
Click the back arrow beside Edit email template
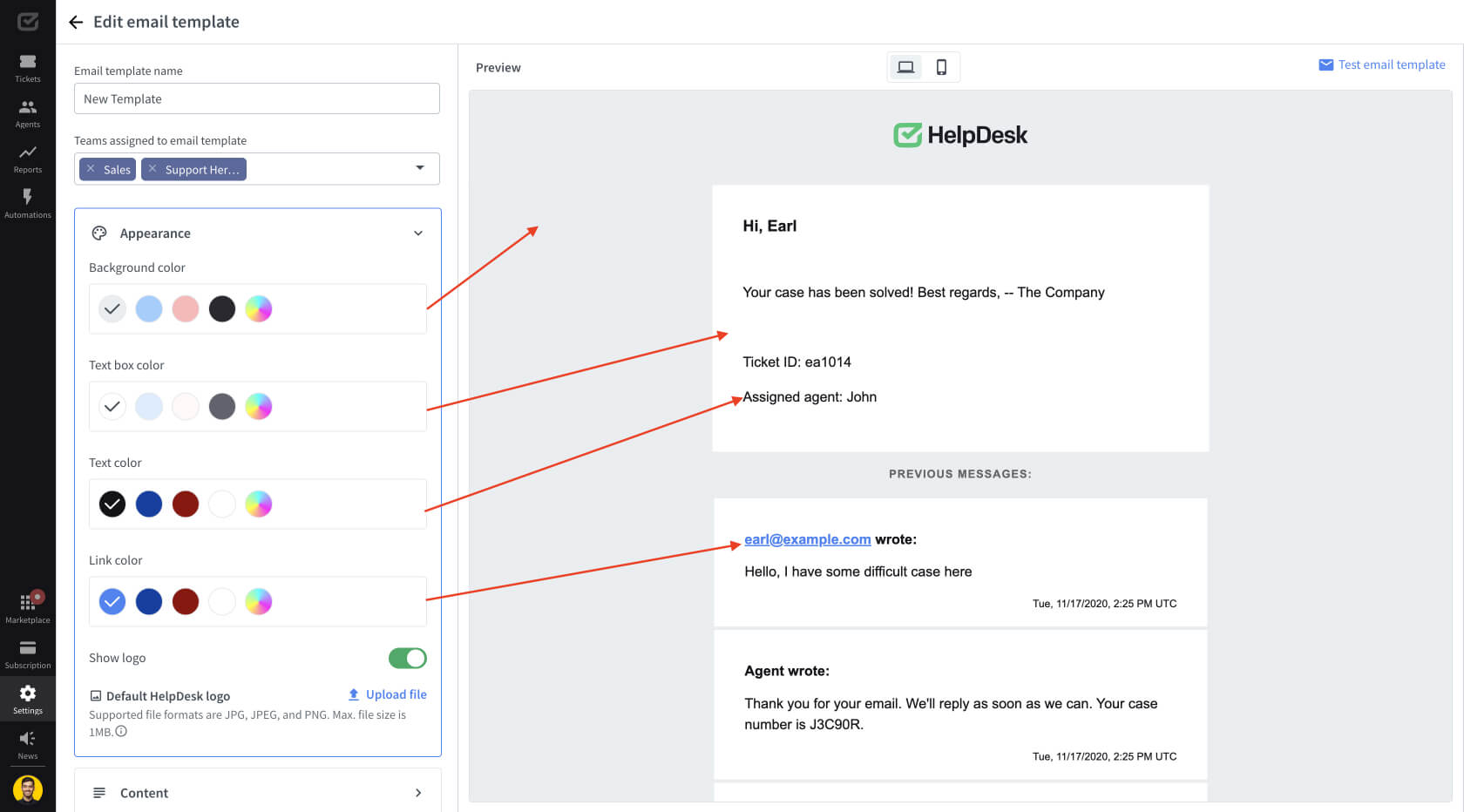click(x=76, y=22)
